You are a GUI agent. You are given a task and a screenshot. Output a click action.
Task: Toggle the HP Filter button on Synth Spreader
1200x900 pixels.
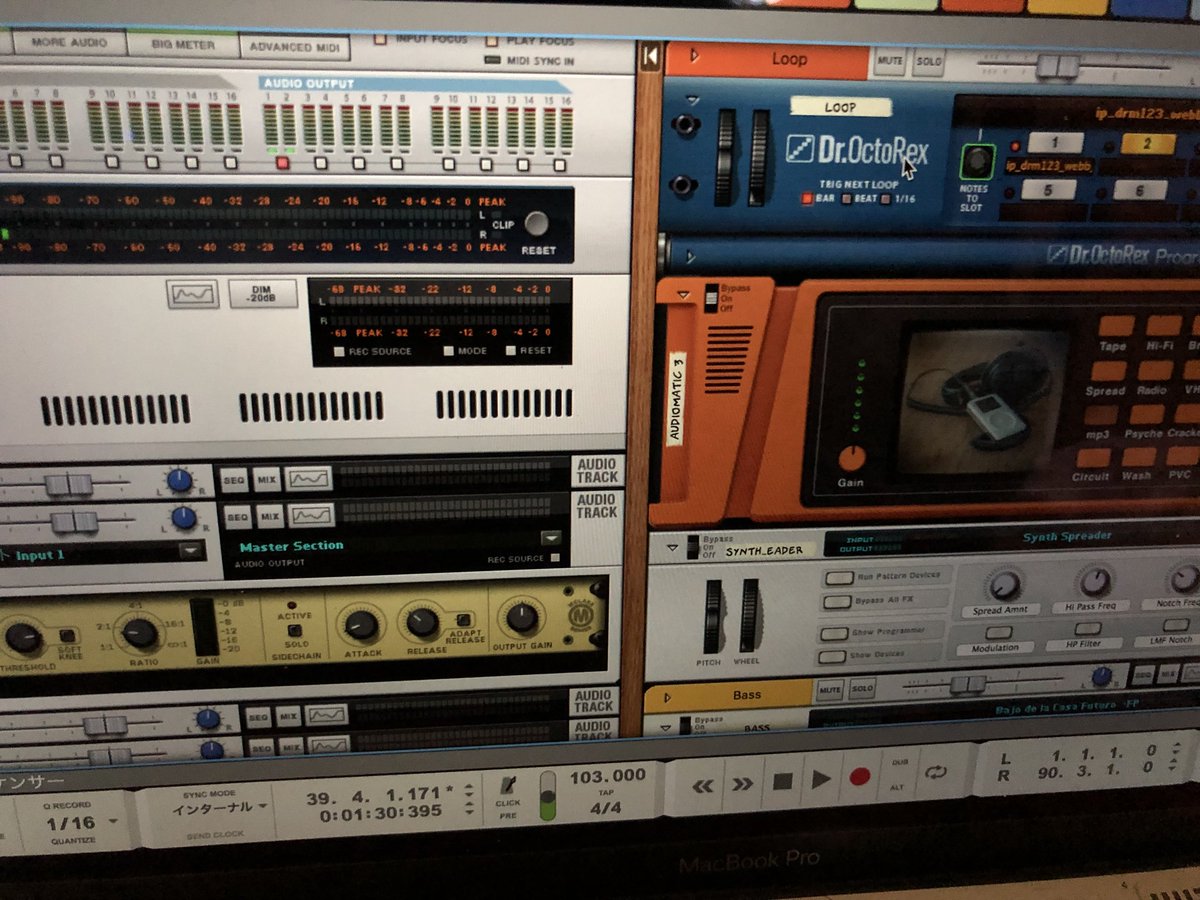point(1087,630)
